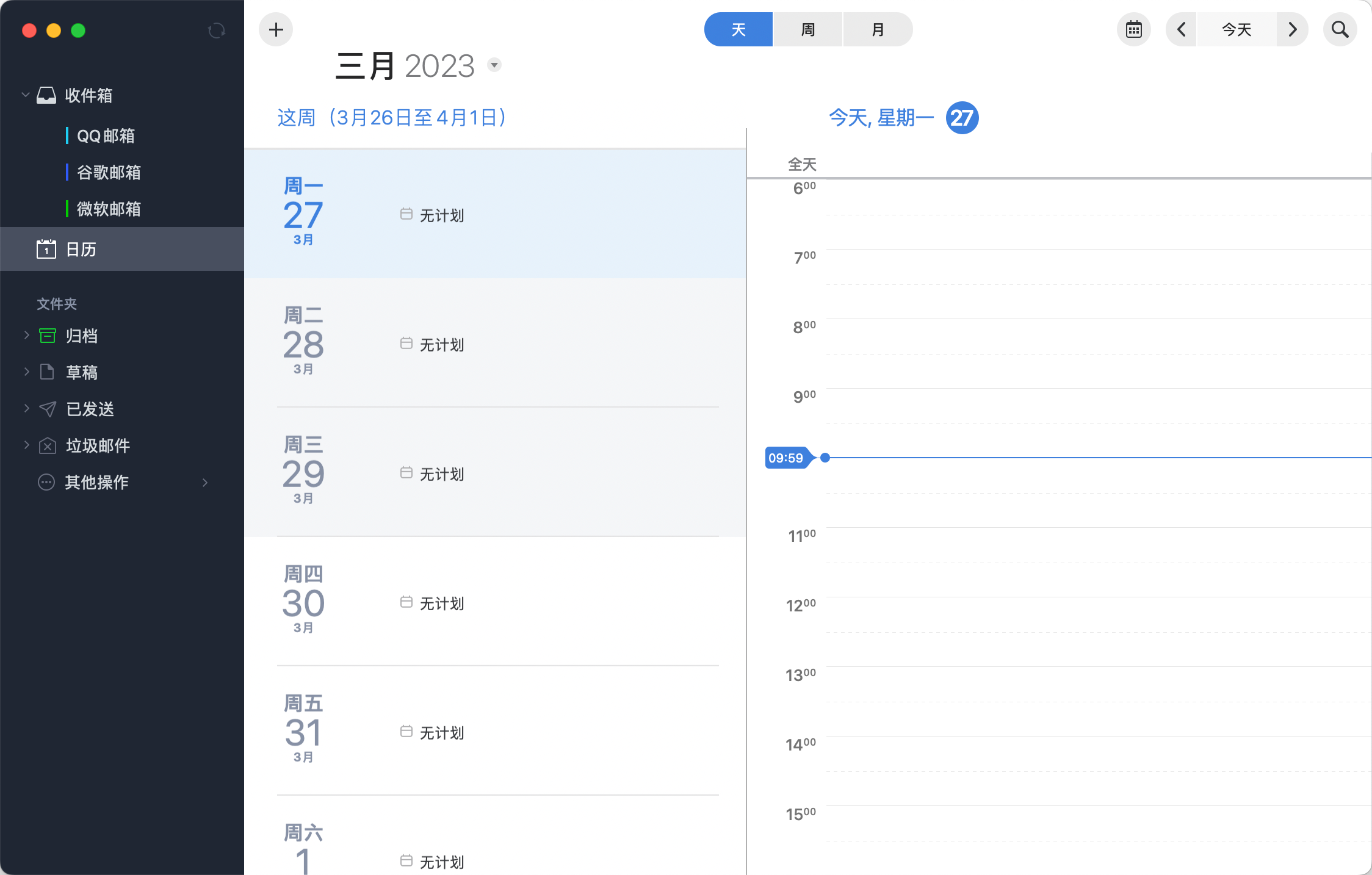Click small calendar icon in 周四 30 row
The width and height of the screenshot is (1372, 875).
[x=406, y=602]
